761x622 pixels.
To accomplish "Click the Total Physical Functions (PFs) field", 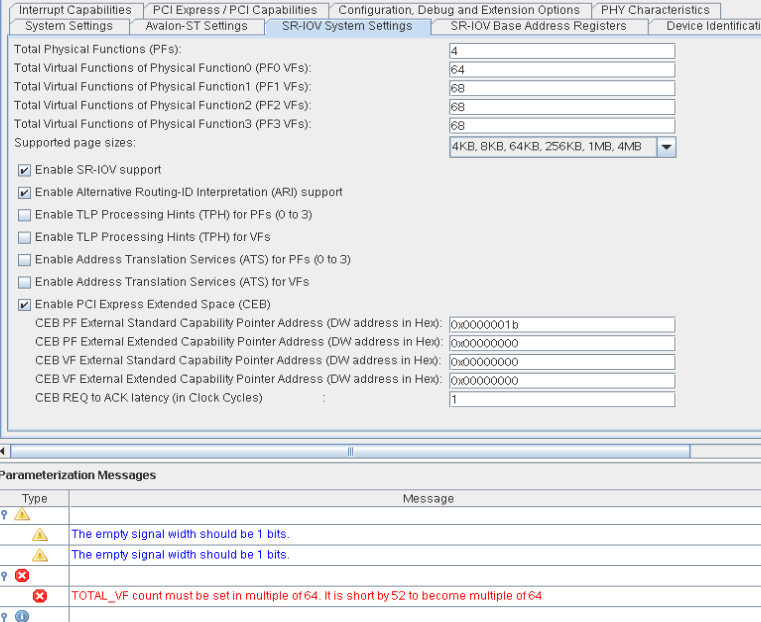I will coord(562,51).
